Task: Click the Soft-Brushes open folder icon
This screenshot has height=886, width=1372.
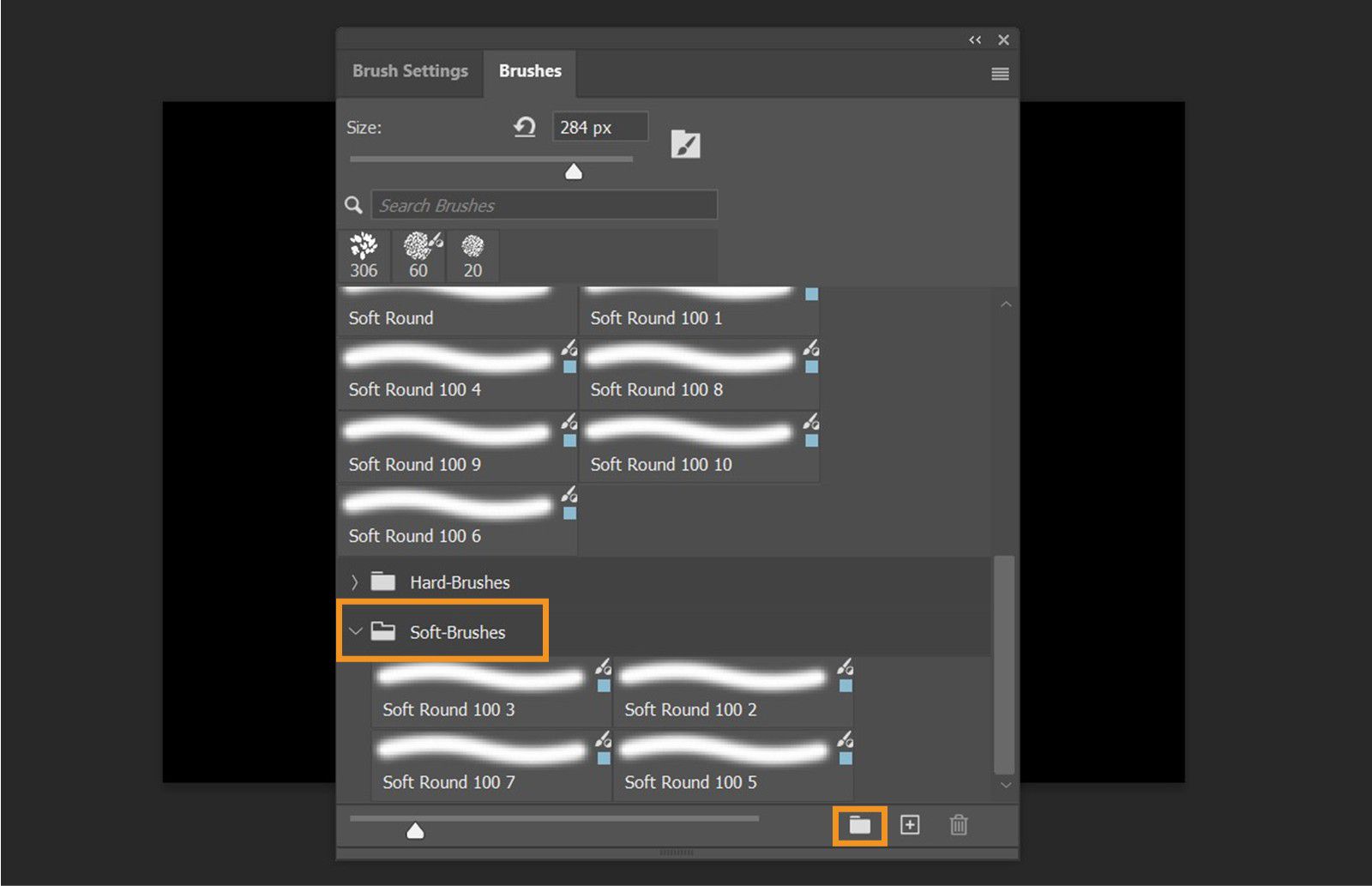Action: (x=382, y=631)
